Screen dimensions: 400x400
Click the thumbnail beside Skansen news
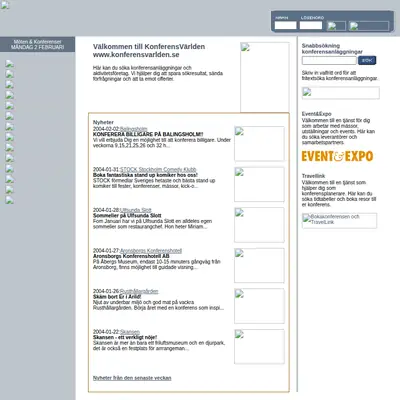point(259,347)
